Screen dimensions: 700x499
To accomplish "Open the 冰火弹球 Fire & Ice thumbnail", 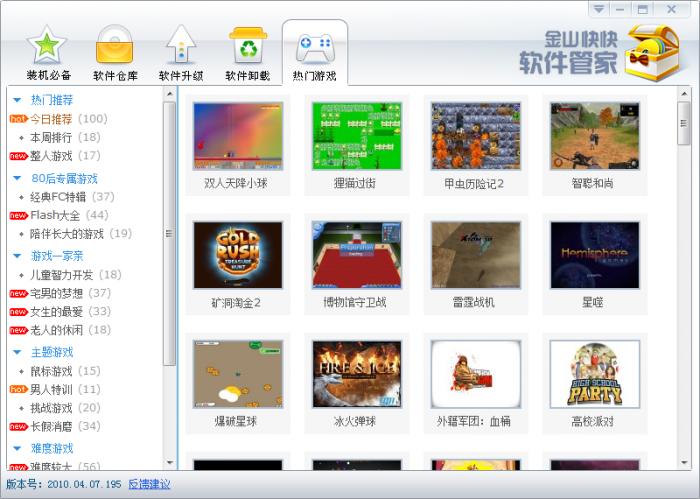I will pyautogui.click(x=357, y=374).
